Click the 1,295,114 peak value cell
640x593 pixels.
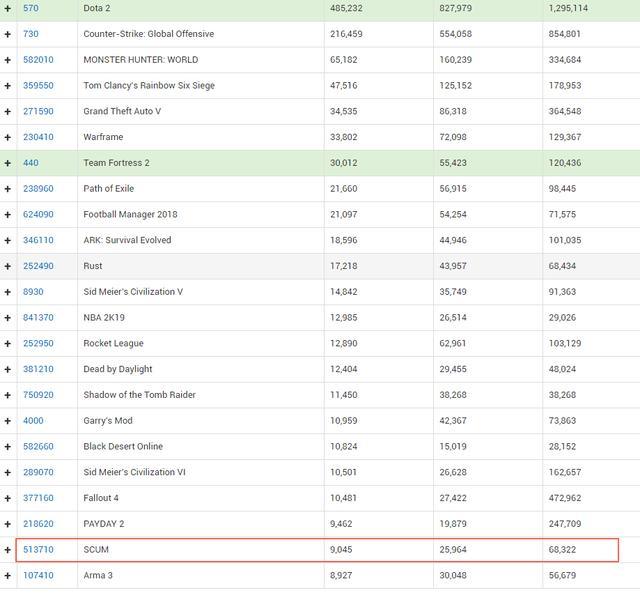point(568,8)
